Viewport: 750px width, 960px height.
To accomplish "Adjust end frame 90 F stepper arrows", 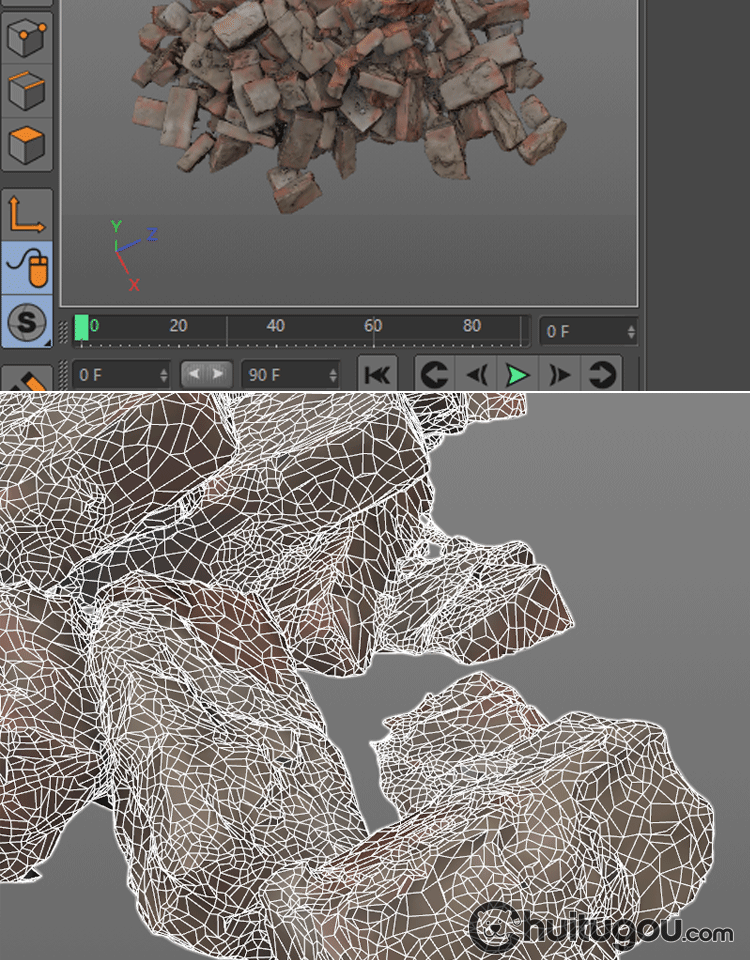I will pyautogui.click(x=333, y=375).
